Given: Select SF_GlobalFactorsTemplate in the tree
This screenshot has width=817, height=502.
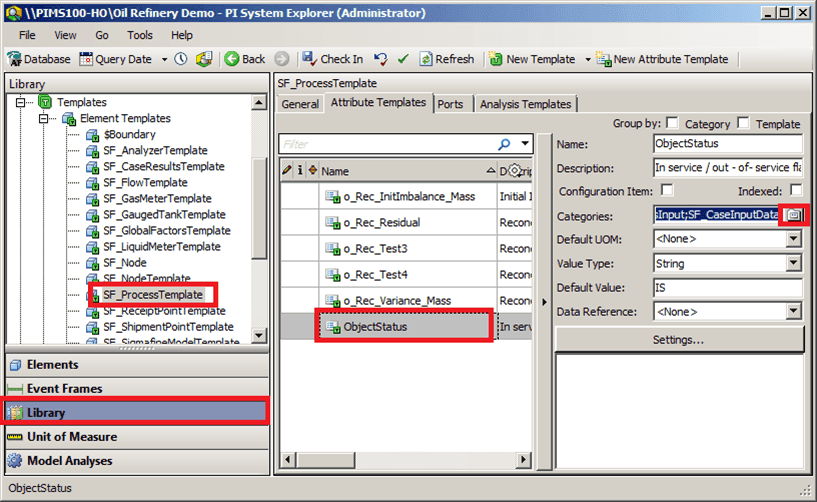Looking at the screenshot, I should (167, 231).
